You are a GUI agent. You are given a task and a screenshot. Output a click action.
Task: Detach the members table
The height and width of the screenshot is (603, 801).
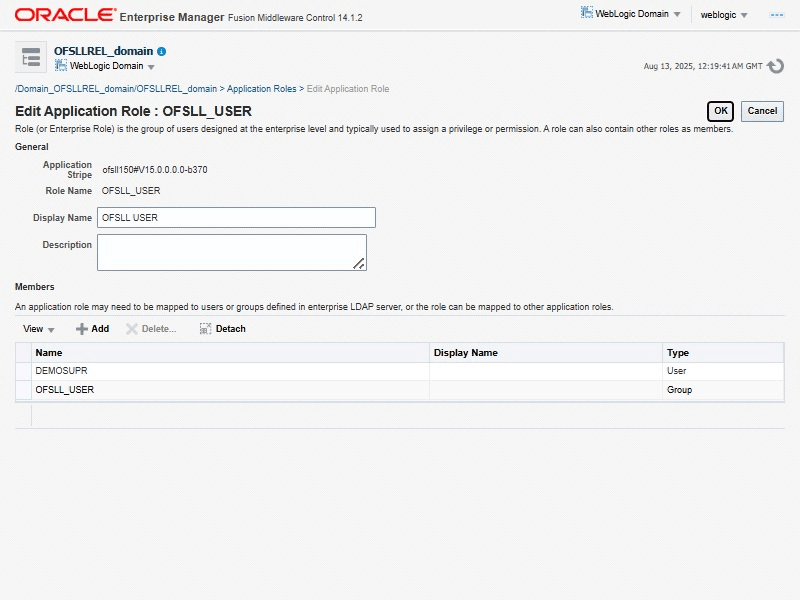click(223, 329)
